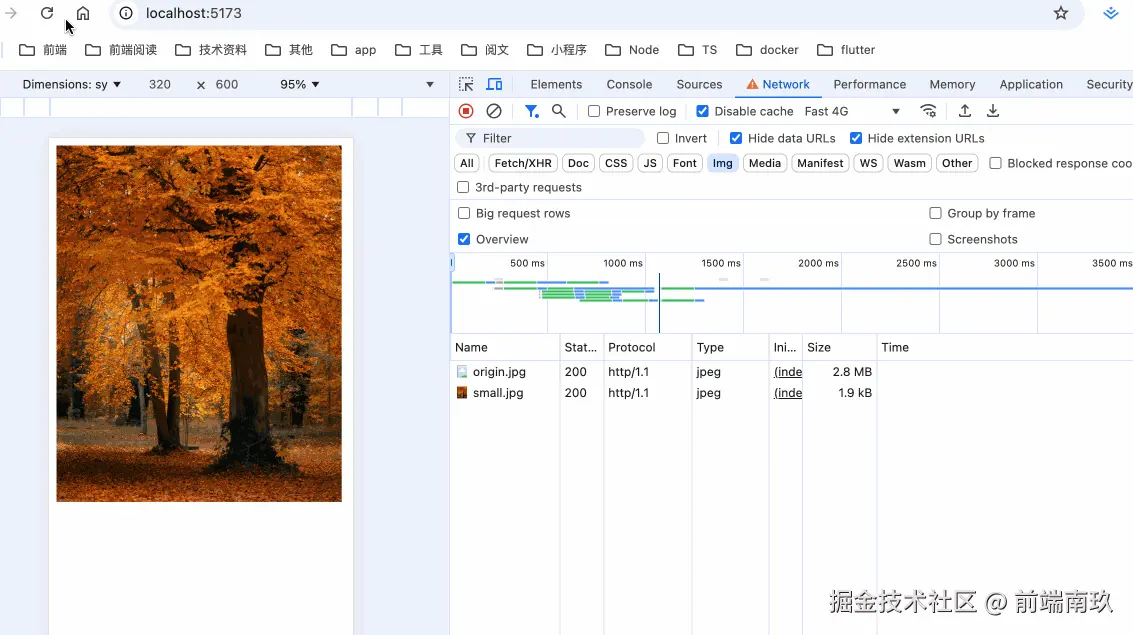The width and height of the screenshot is (1133, 635).
Task: Toggle the device toolbar icon
Action: (x=494, y=85)
